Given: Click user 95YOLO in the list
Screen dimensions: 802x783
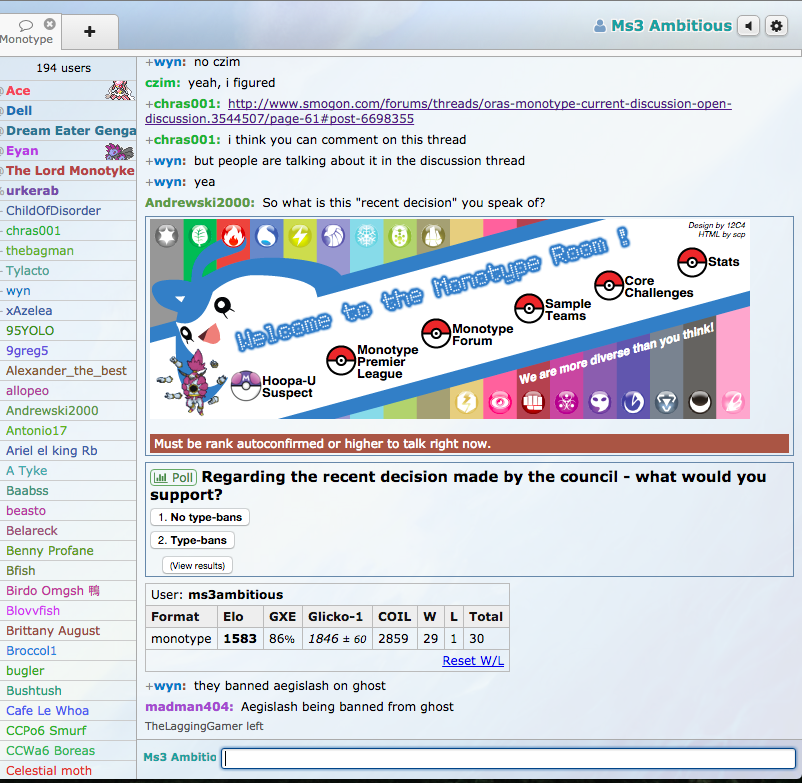Looking at the screenshot, I should click(68, 330).
